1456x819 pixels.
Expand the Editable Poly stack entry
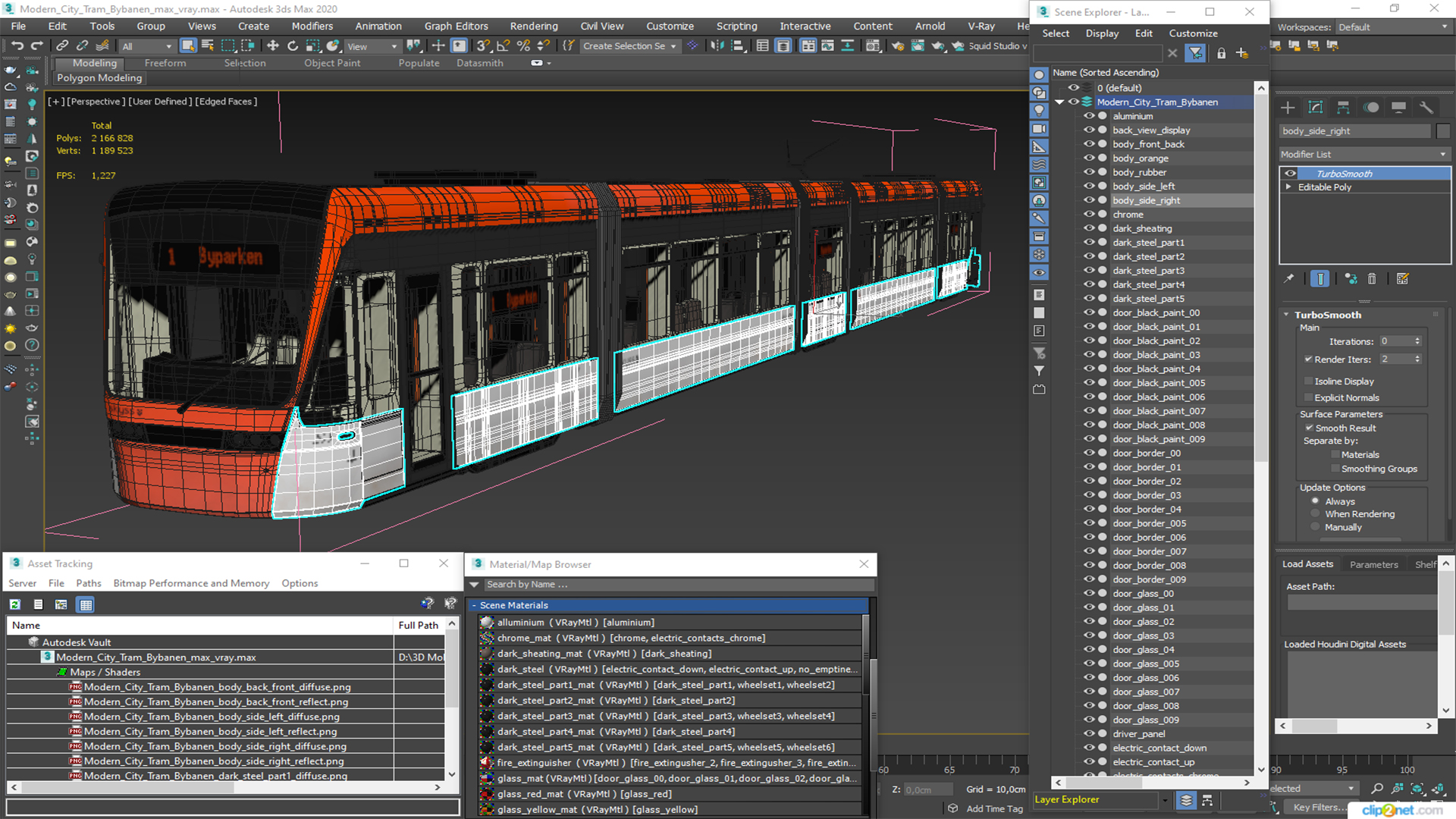pyautogui.click(x=1288, y=187)
